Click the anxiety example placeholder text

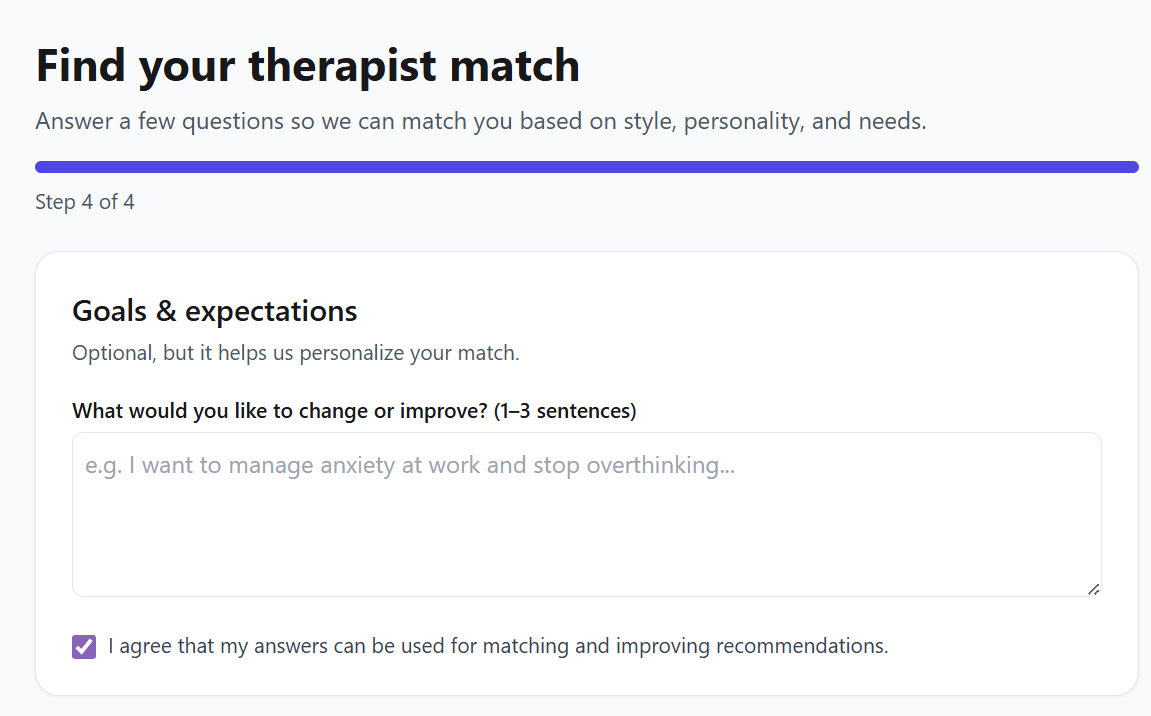point(410,466)
